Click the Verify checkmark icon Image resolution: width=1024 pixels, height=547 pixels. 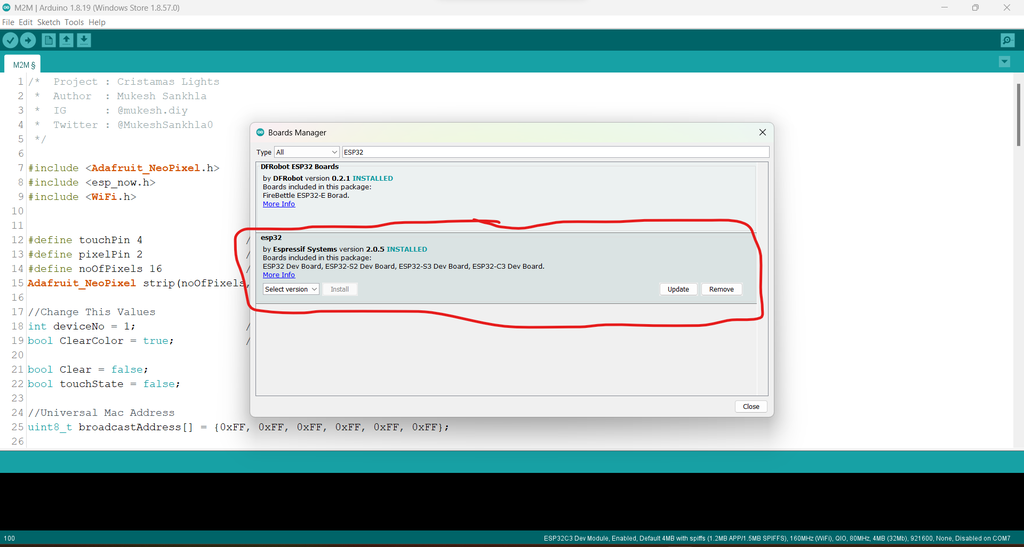tap(10, 40)
